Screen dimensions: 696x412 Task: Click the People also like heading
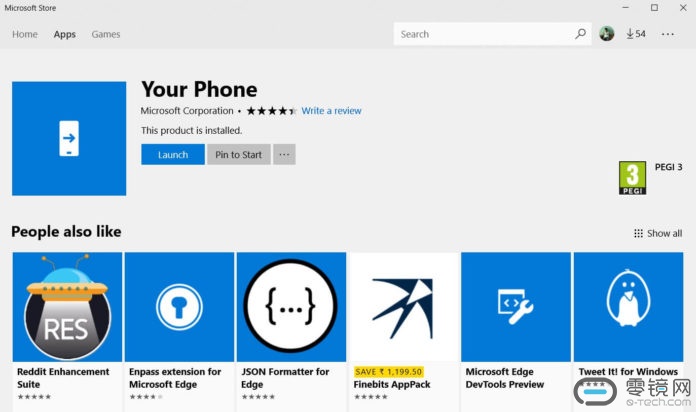66,232
